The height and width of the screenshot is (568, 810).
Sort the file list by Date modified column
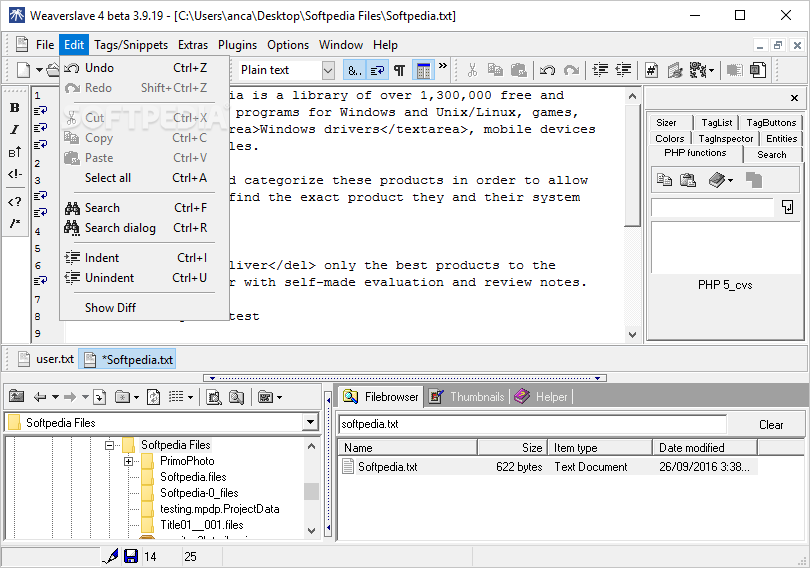(705, 448)
